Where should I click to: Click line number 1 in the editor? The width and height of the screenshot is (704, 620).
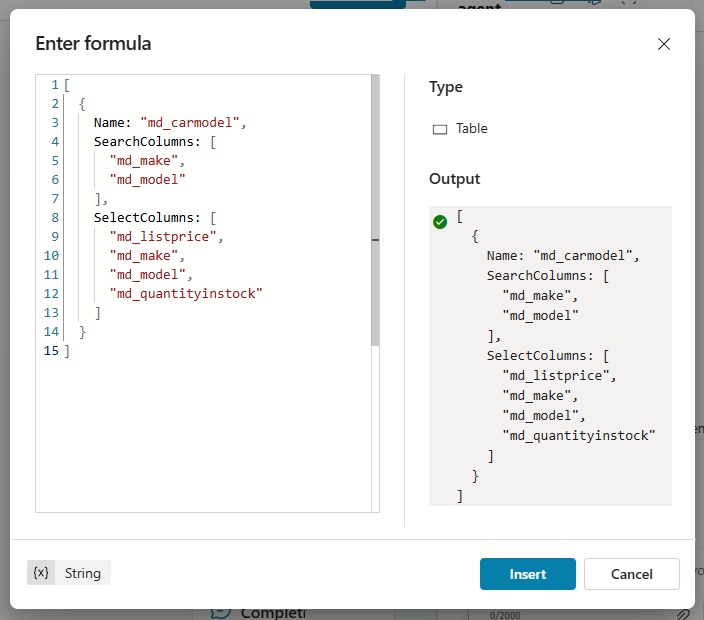tap(55, 84)
